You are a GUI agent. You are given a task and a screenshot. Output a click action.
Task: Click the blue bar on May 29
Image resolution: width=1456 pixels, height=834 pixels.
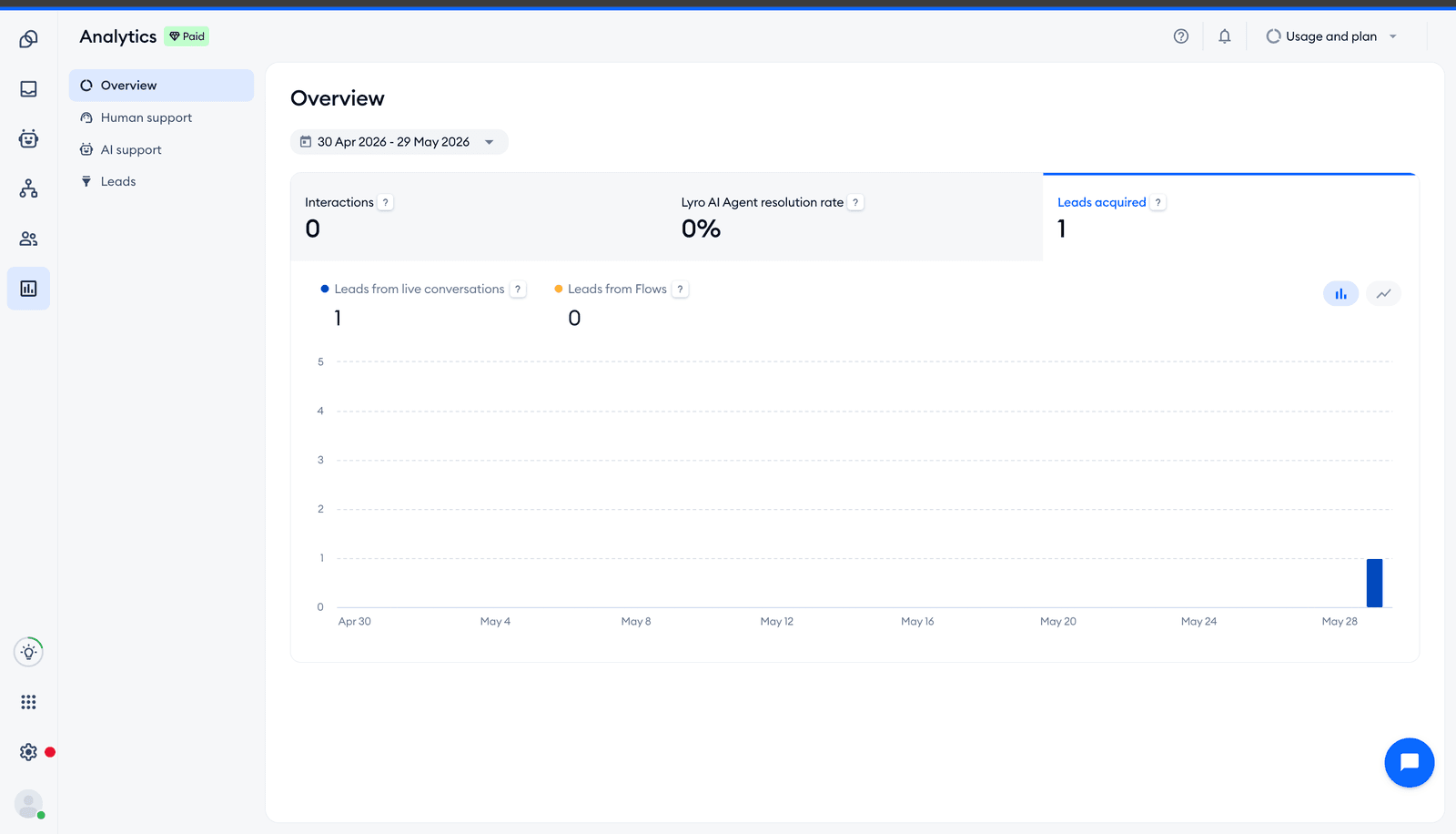point(1374,583)
